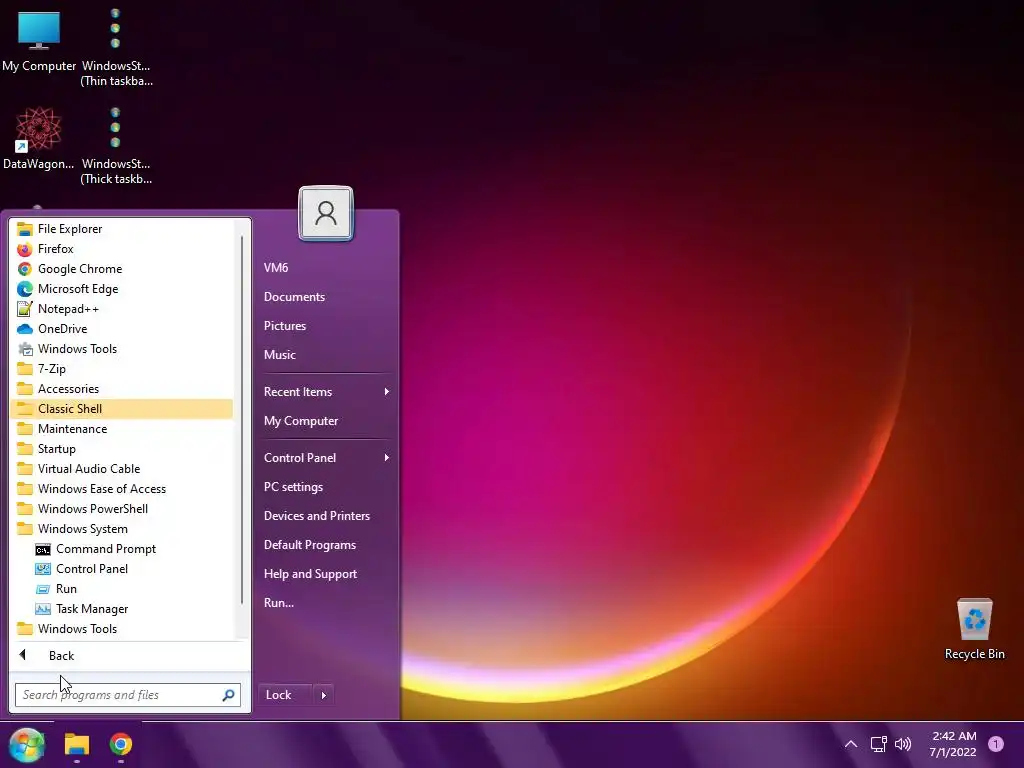
Task: Launch Firefox from the start menu
Action: [x=122, y=249]
